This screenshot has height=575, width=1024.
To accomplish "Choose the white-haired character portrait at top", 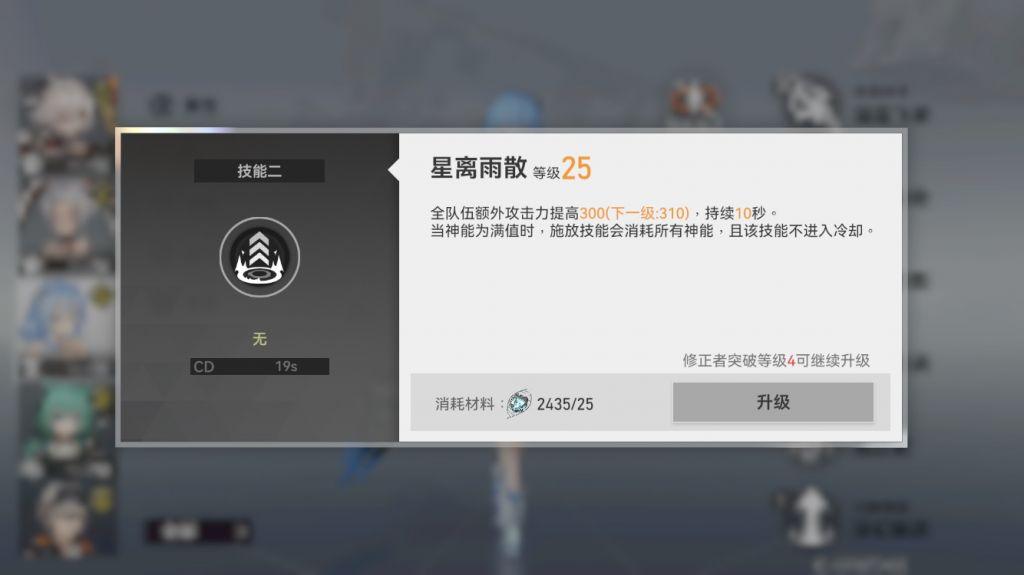I will pos(67,124).
